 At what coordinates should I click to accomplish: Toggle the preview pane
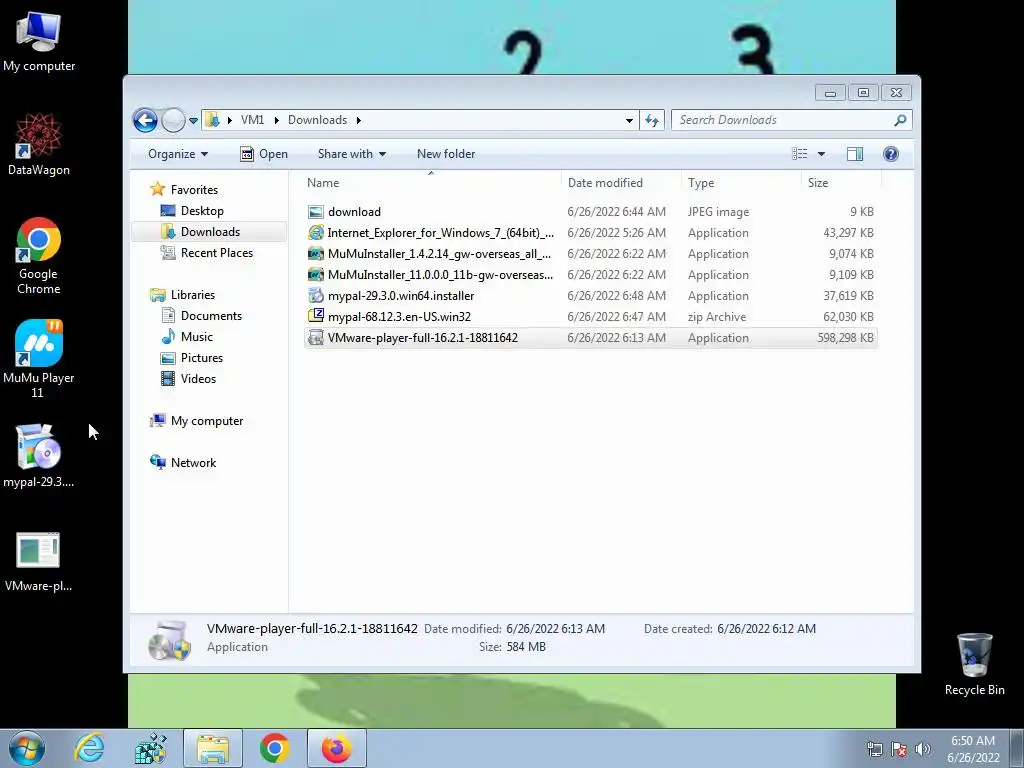pyautogui.click(x=855, y=154)
